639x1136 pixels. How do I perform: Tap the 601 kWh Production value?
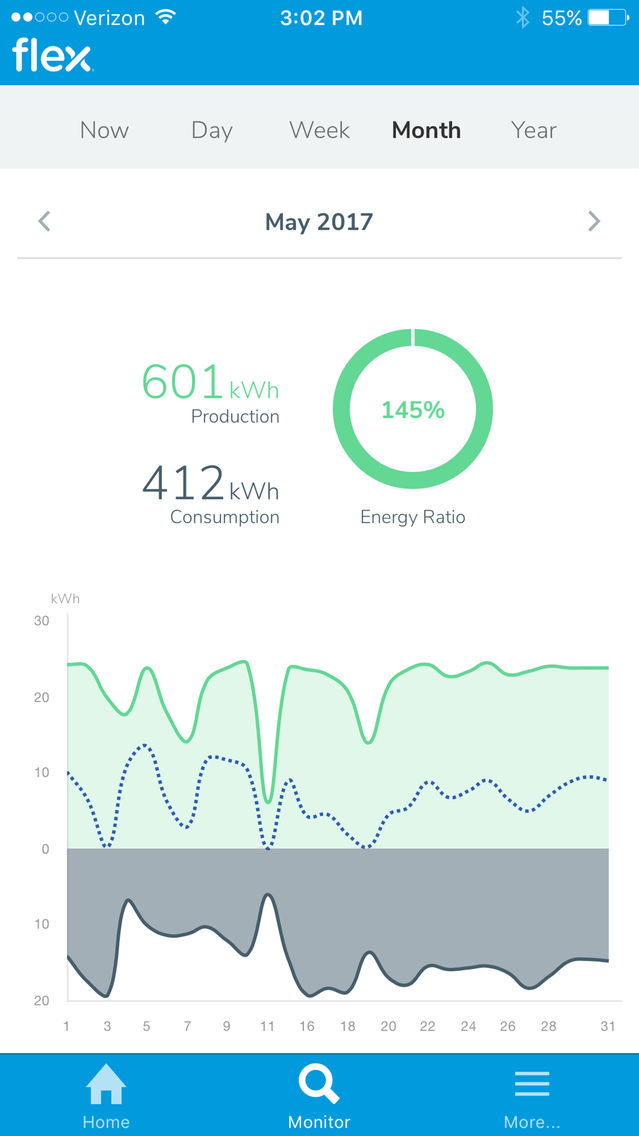coord(210,383)
